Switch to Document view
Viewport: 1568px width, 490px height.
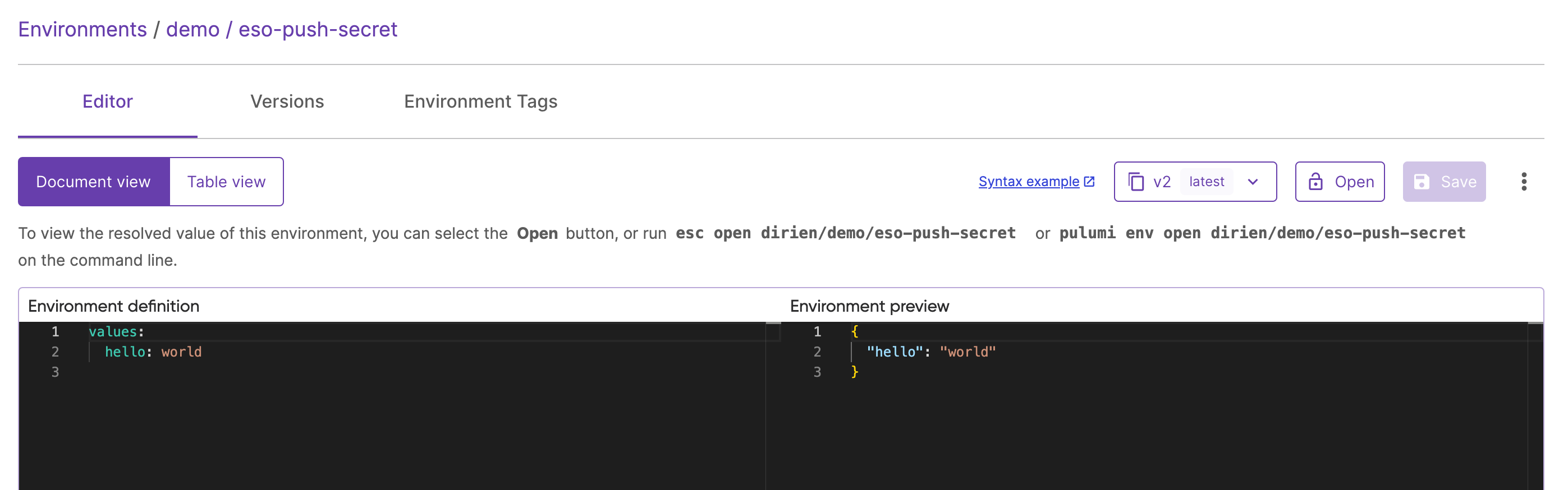point(94,182)
